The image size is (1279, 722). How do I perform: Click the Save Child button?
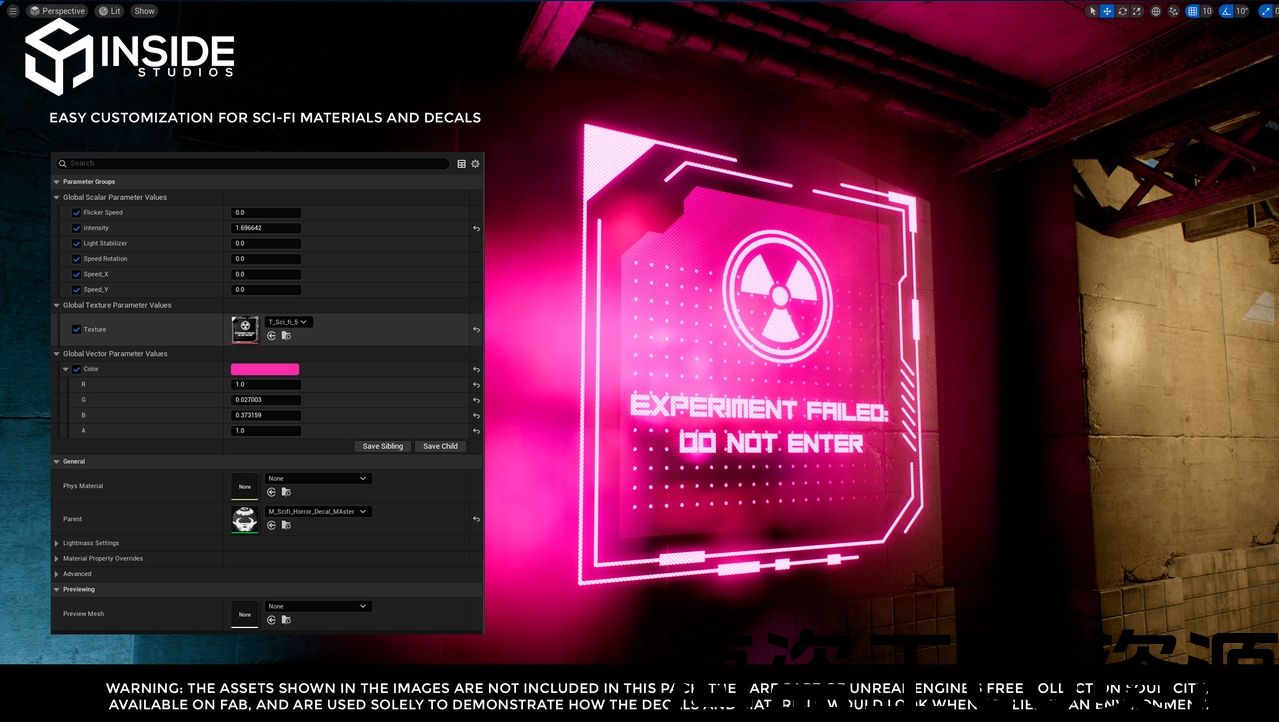[440, 446]
